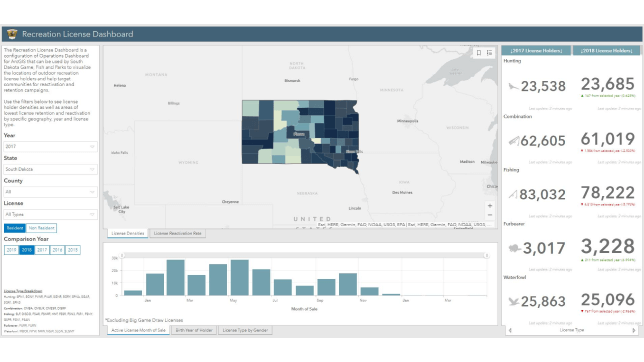Viewport: 644px width, 362px height.
Task: Go to next License Type page arrow
Action: pyautogui.click(x=633, y=330)
